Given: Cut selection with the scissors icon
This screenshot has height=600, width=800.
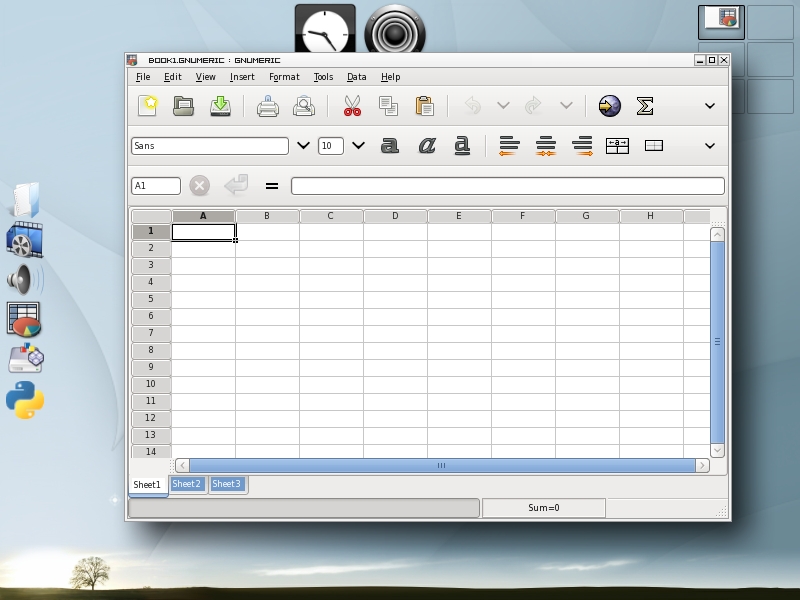Looking at the screenshot, I should coord(352,105).
